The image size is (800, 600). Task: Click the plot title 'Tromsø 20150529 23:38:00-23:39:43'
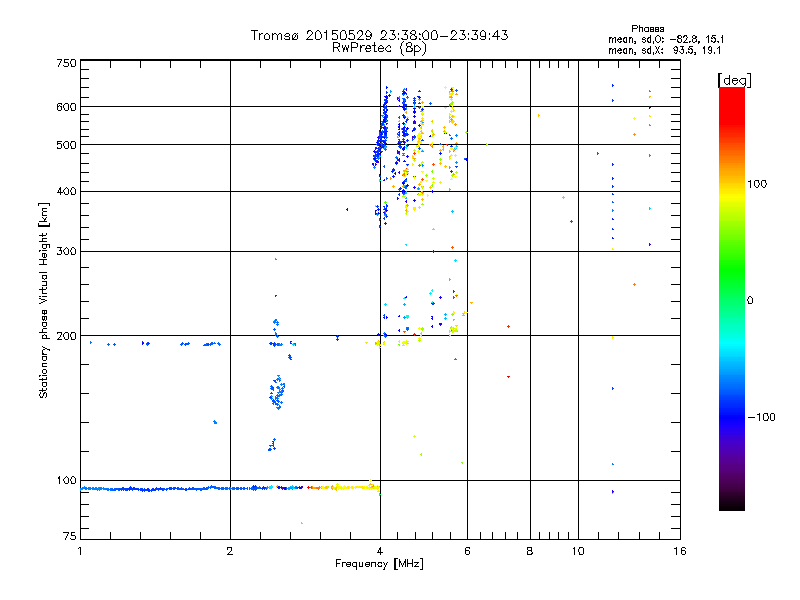pos(379,35)
